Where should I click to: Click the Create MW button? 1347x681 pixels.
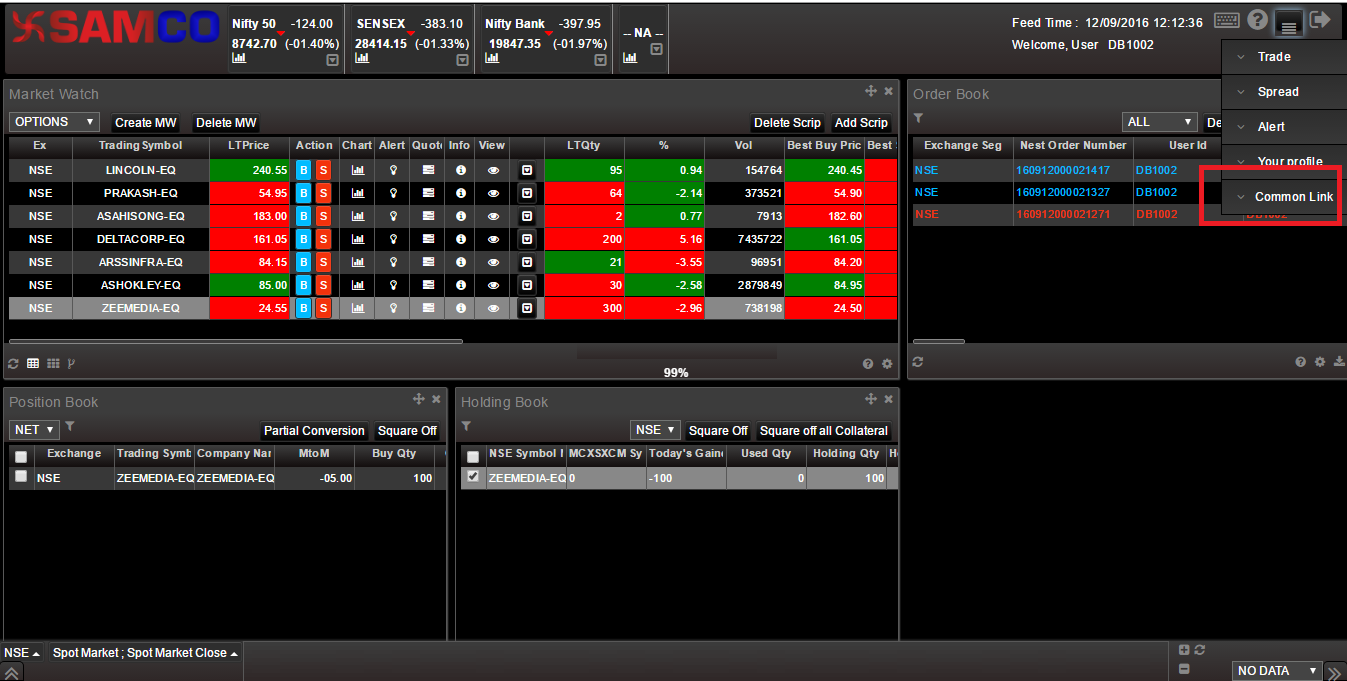146,123
